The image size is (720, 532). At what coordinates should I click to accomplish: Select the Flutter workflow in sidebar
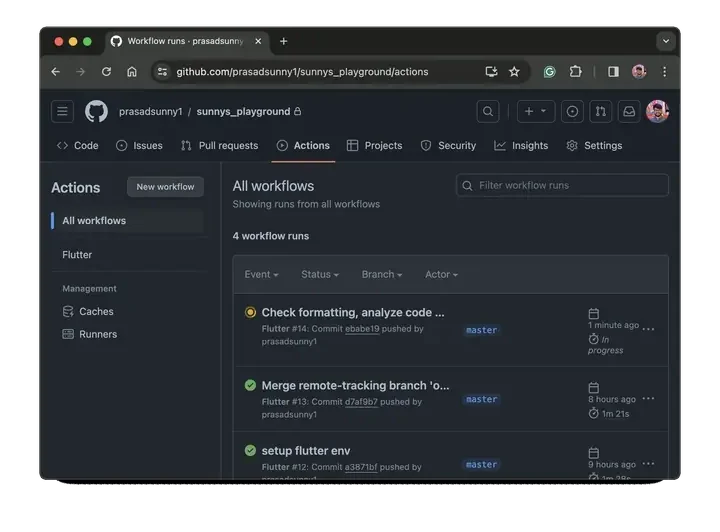[77, 255]
